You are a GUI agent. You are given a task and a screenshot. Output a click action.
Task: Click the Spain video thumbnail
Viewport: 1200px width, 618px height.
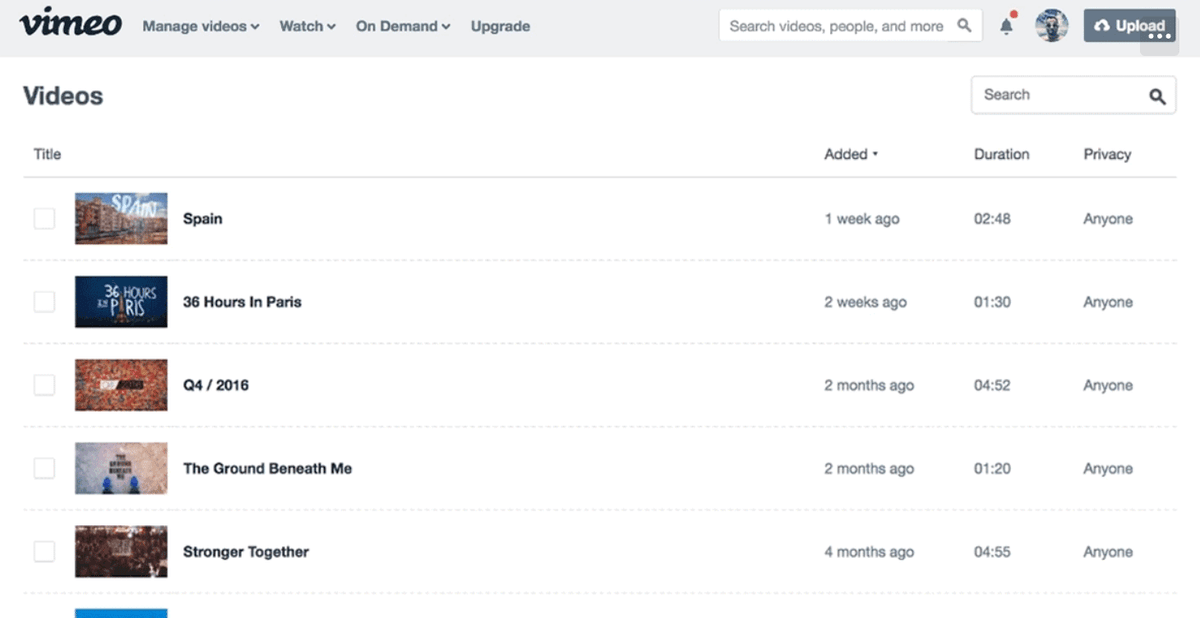click(x=121, y=218)
